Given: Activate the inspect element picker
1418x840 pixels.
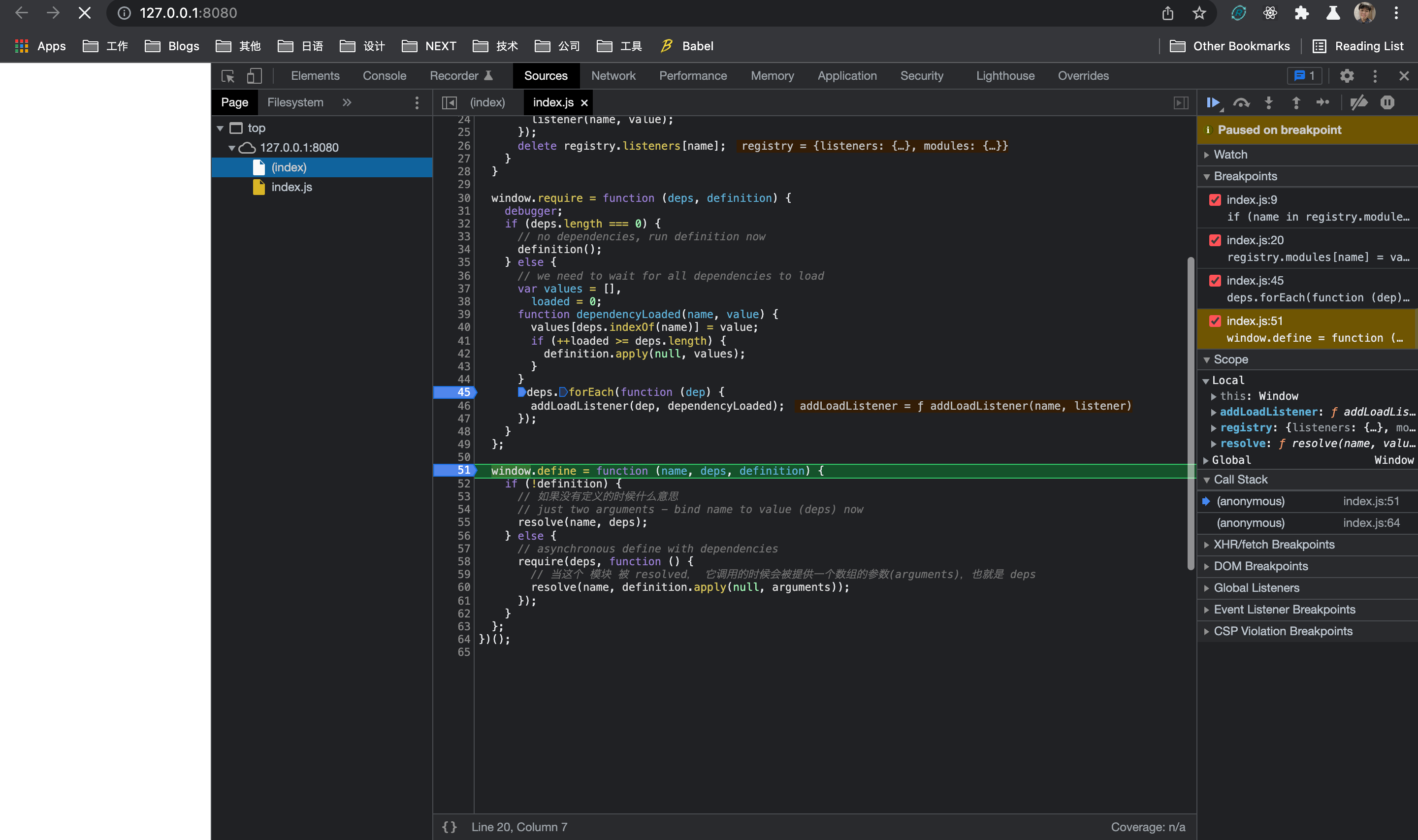Looking at the screenshot, I should (228, 76).
